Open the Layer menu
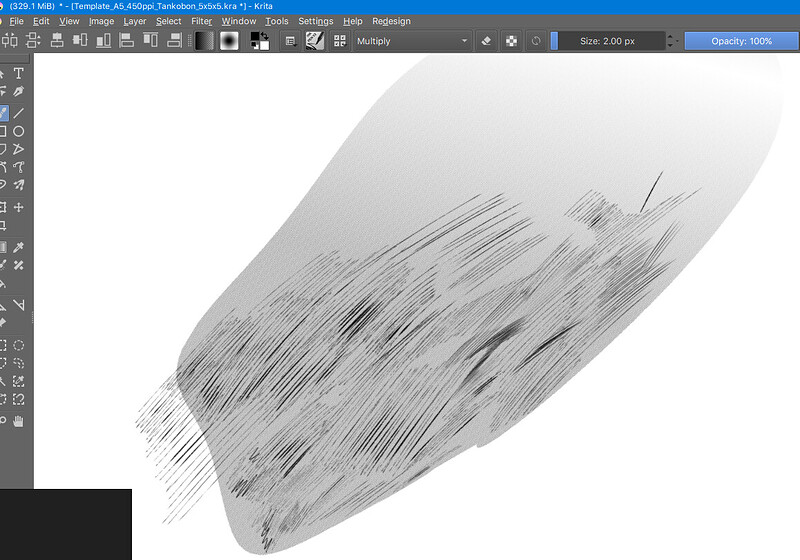 coord(134,21)
